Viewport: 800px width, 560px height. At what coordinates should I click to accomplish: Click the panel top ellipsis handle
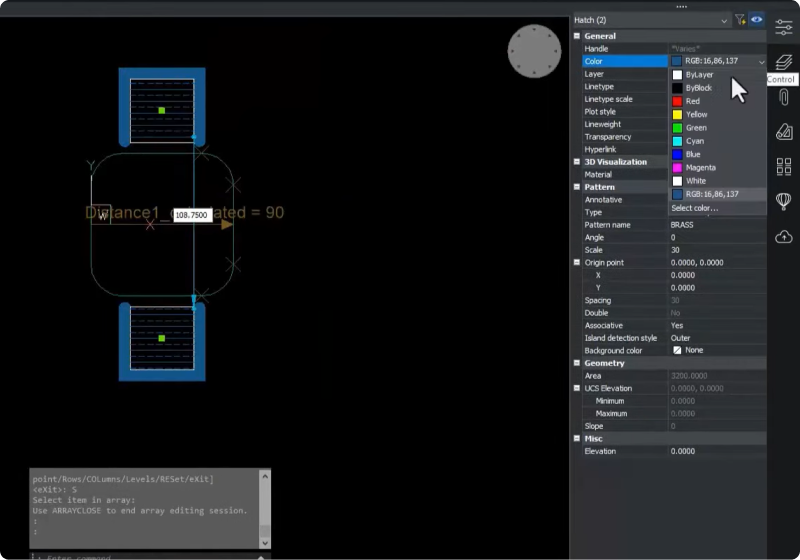click(x=681, y=7)
